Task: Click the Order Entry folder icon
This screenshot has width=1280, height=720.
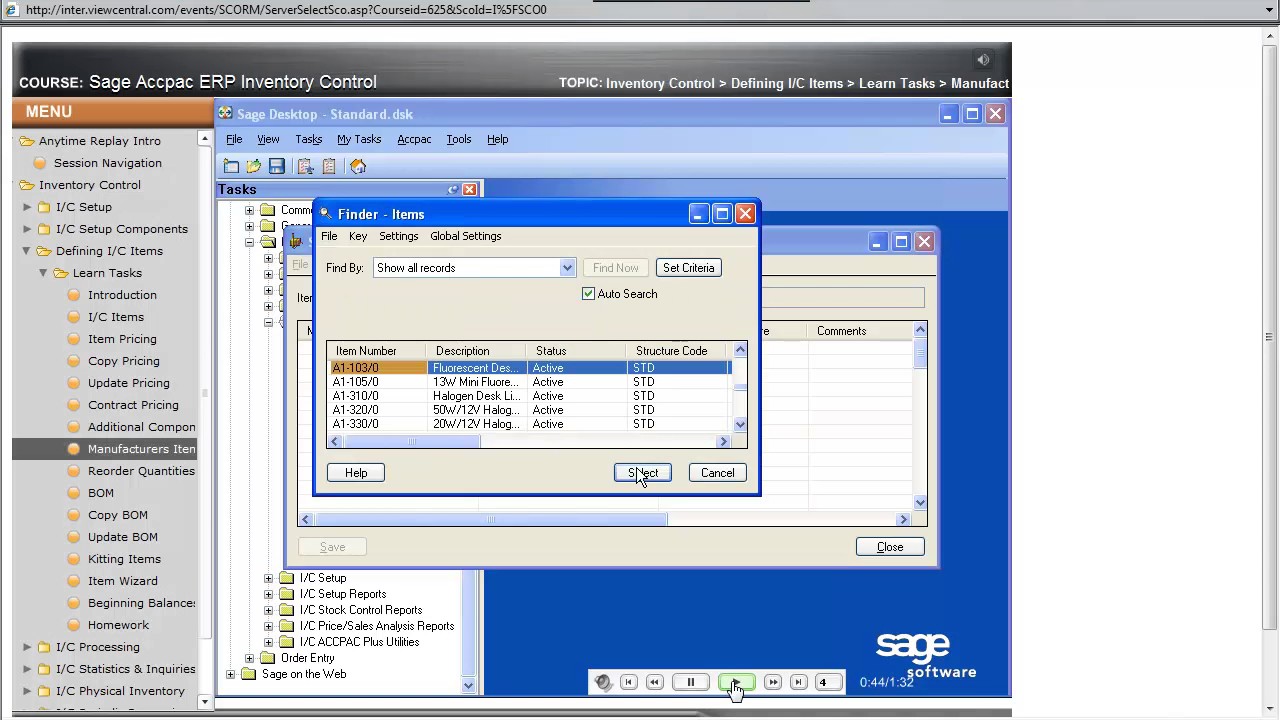Action: [268, 658]
